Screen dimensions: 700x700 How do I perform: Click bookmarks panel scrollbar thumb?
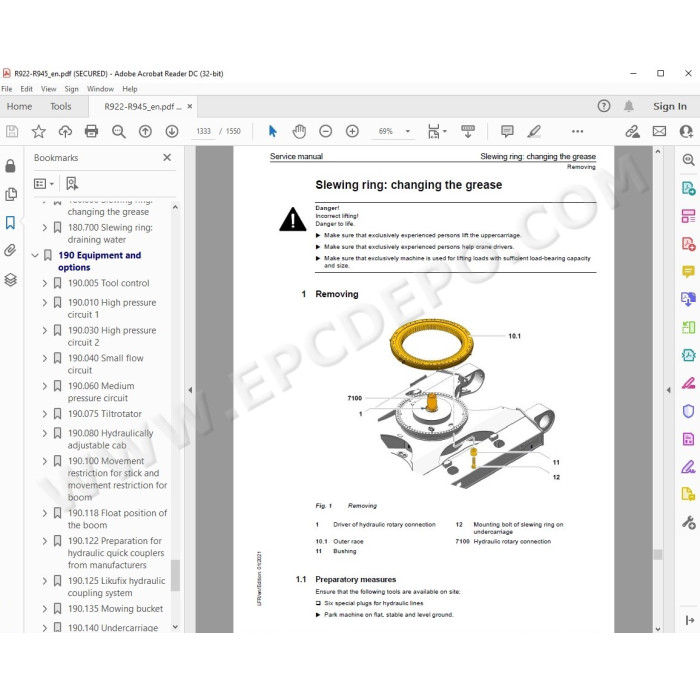[x=175, y=575]
